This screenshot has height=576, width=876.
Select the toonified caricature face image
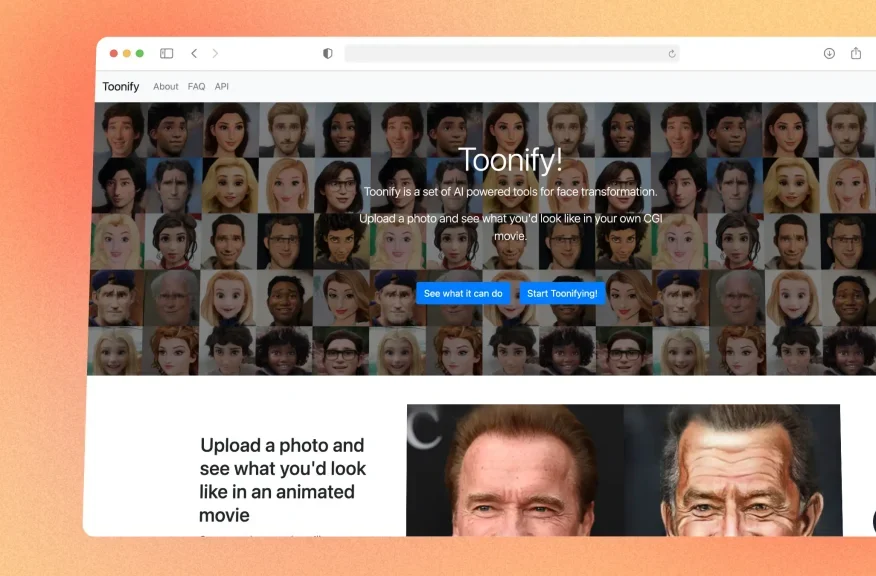[732, 470]
